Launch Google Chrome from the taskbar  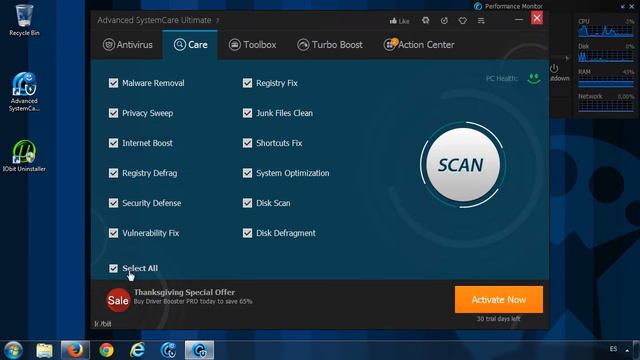tap(107, 350)
